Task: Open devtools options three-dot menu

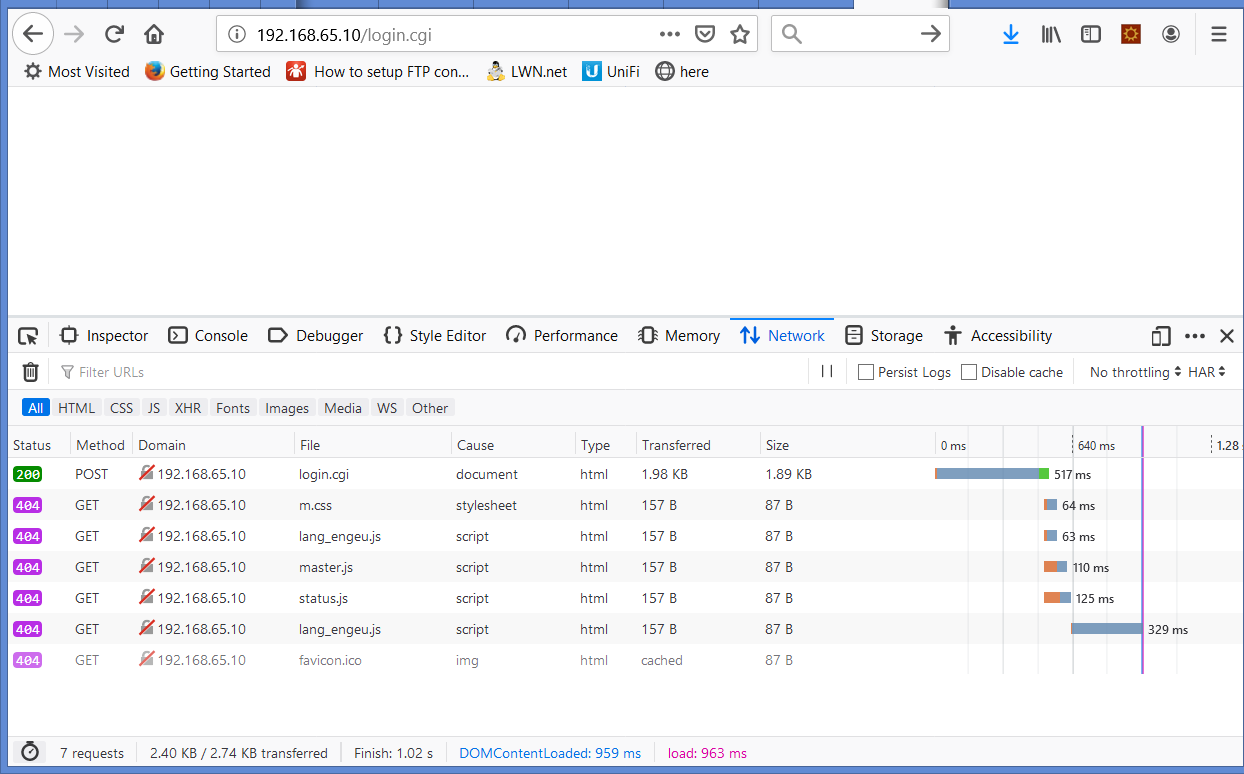Action: pos(1195,336)
